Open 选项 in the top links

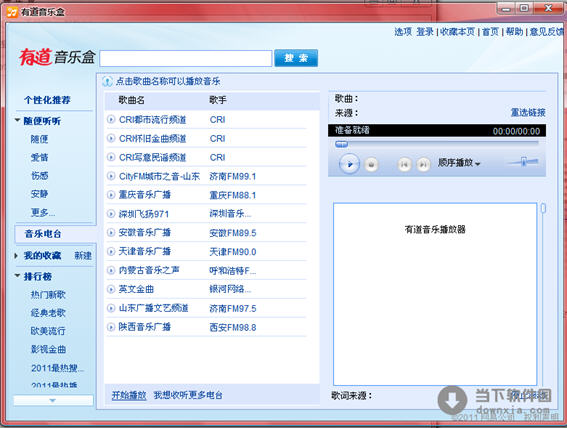tap(403, 32)
